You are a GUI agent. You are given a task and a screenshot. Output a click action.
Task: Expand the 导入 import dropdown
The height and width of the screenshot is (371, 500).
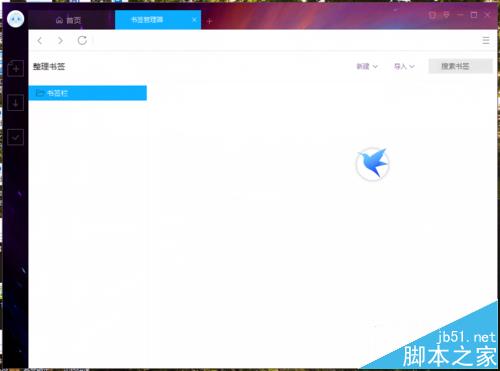click(404, 66)
